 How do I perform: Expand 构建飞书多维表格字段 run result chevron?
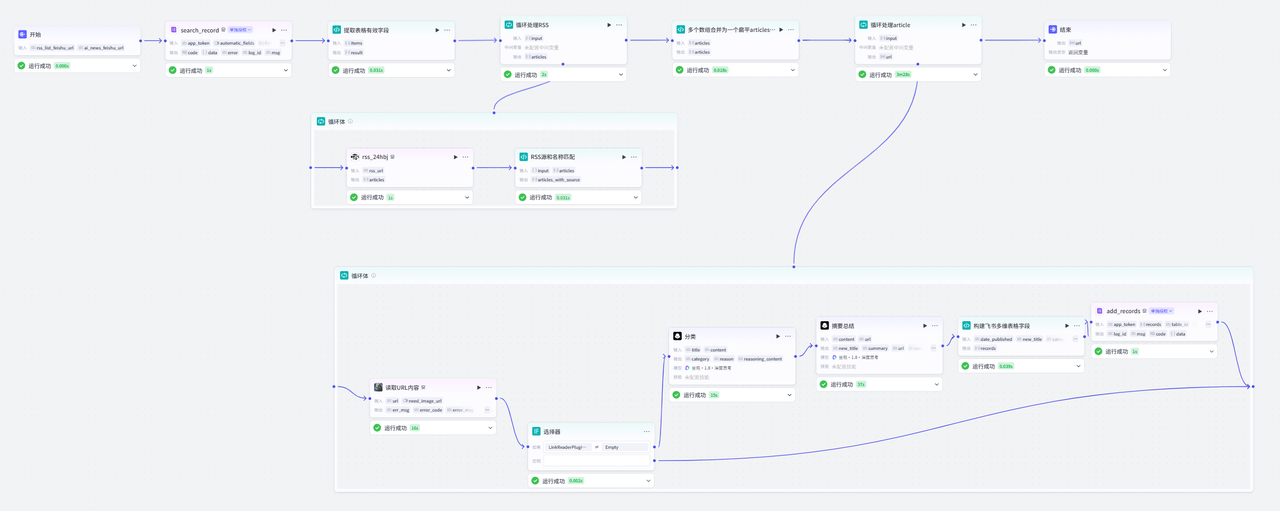click(1078, 366)
